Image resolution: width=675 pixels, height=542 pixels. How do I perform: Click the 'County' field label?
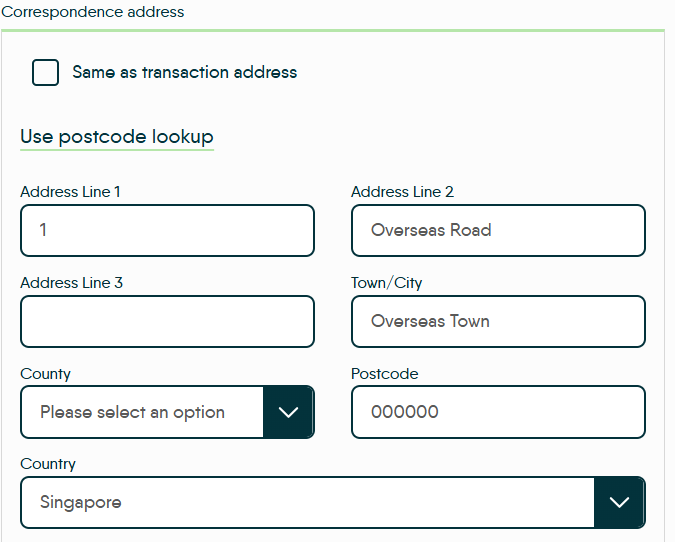[x=45, y=374]
